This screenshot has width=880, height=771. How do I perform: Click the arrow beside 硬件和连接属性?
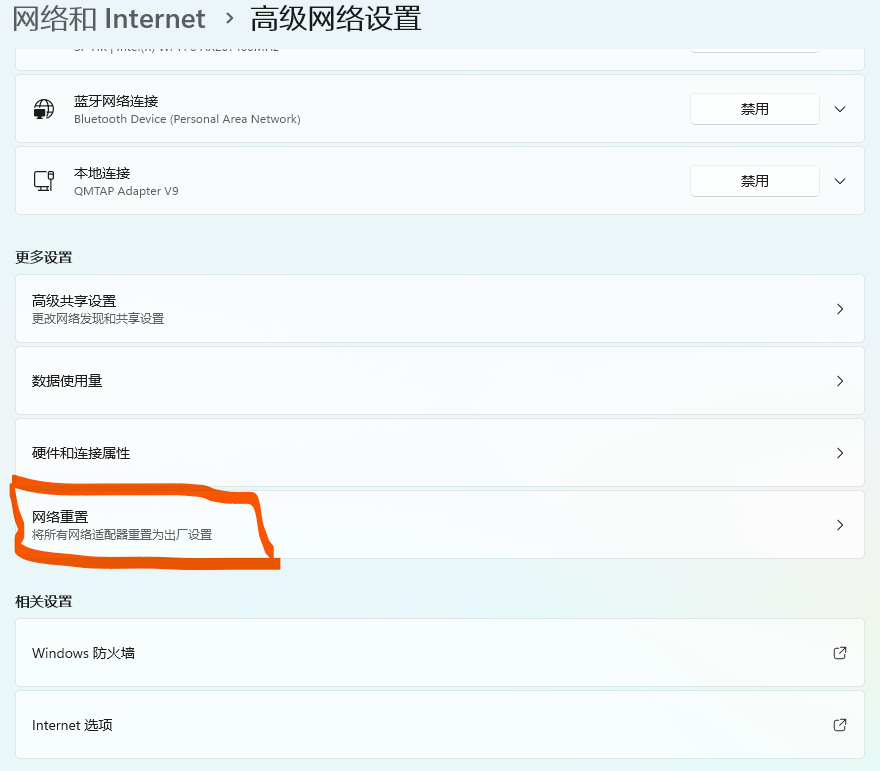[840, 453]
